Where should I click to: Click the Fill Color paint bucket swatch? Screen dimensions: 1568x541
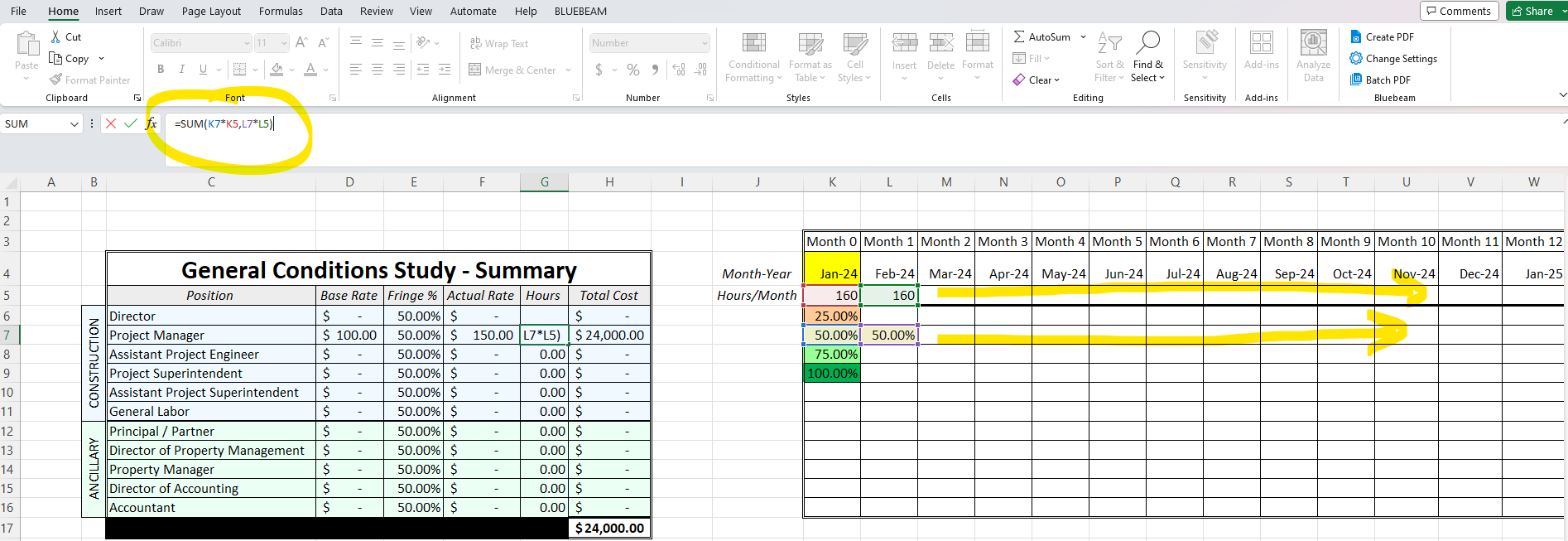click(x=277, y=70)
